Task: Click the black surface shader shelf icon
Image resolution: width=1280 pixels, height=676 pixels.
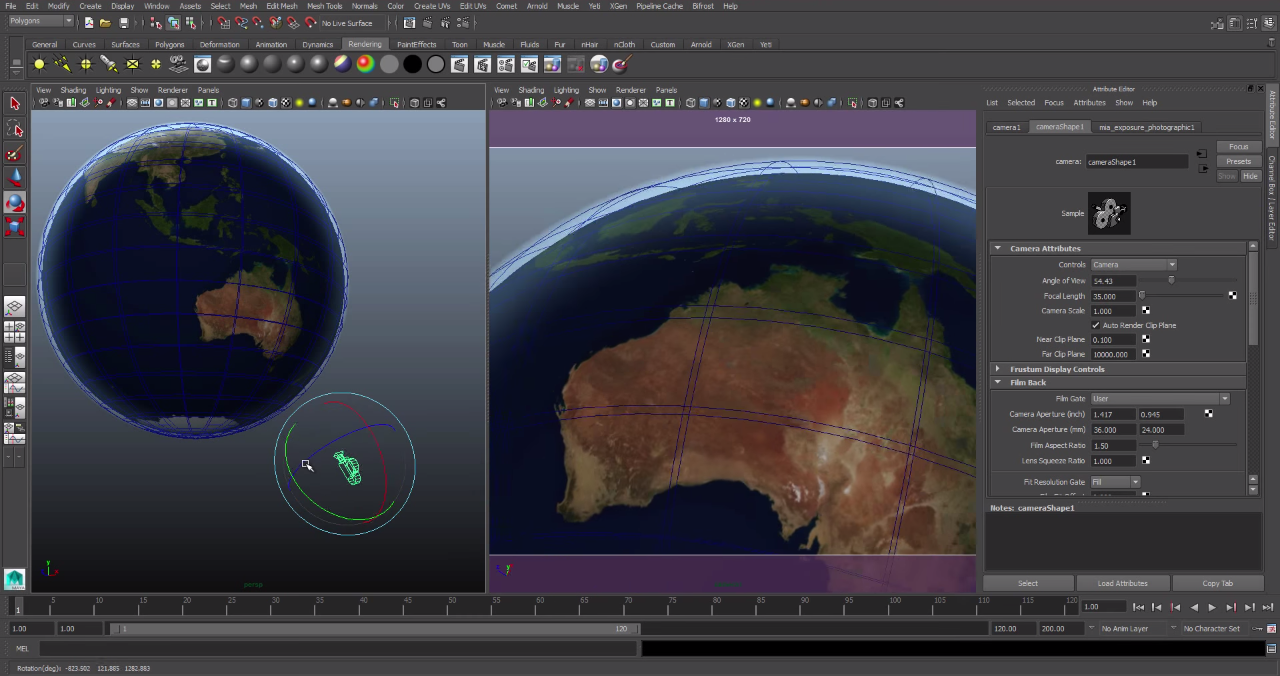Action: [x=412, y=64]
